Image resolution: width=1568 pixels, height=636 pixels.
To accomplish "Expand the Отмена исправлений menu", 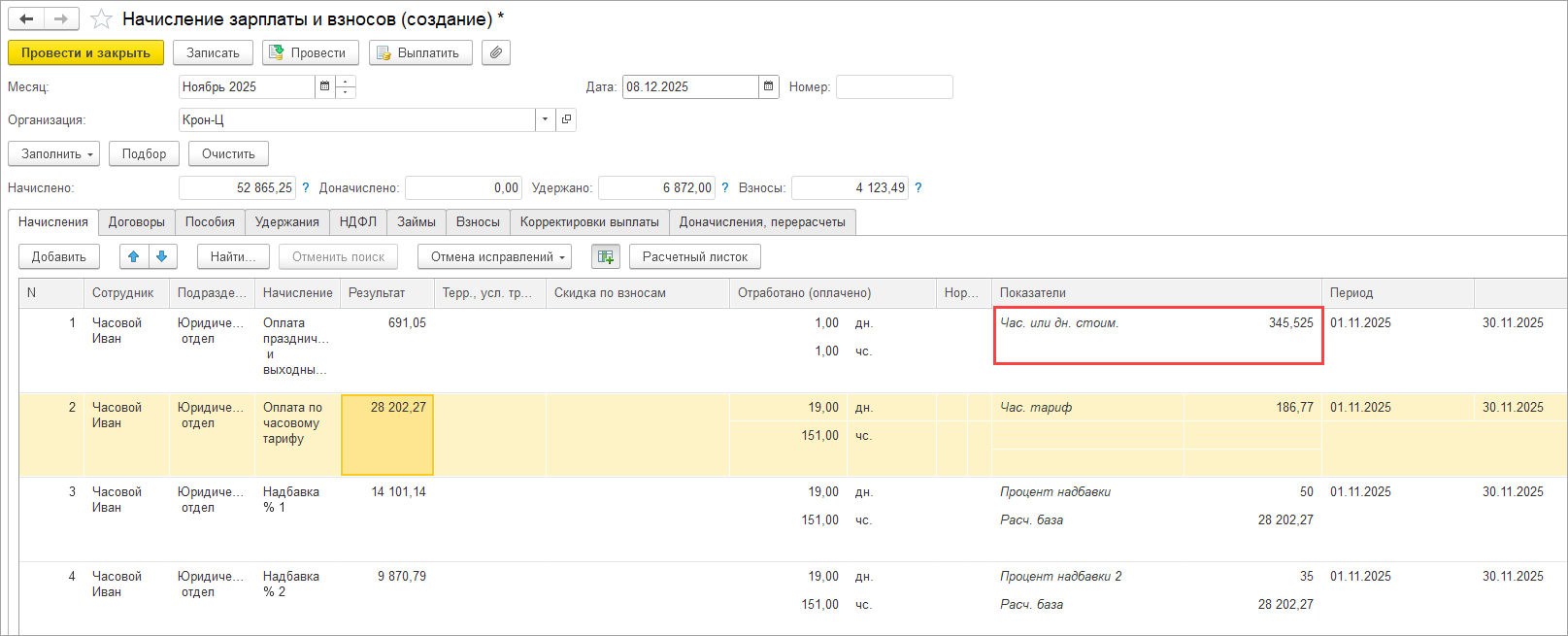I will pos(494,256).
